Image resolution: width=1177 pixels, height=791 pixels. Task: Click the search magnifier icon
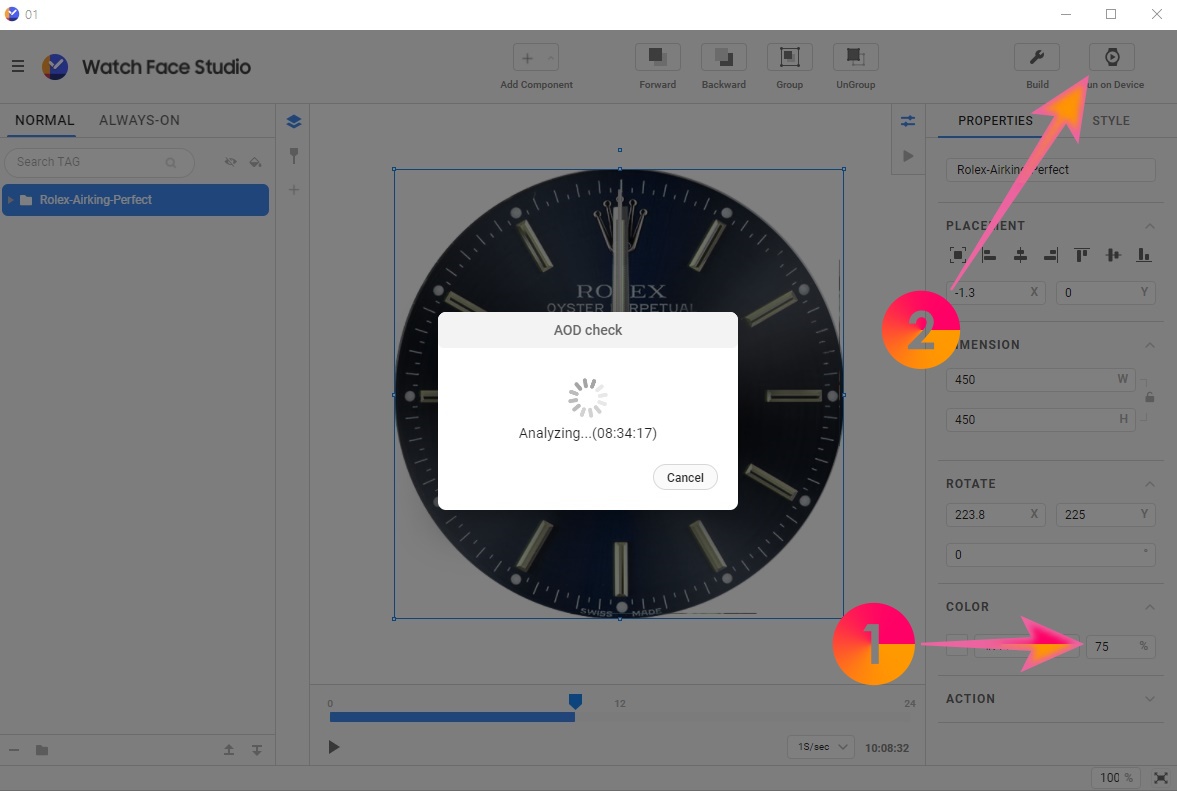click(x=171, y=162)
